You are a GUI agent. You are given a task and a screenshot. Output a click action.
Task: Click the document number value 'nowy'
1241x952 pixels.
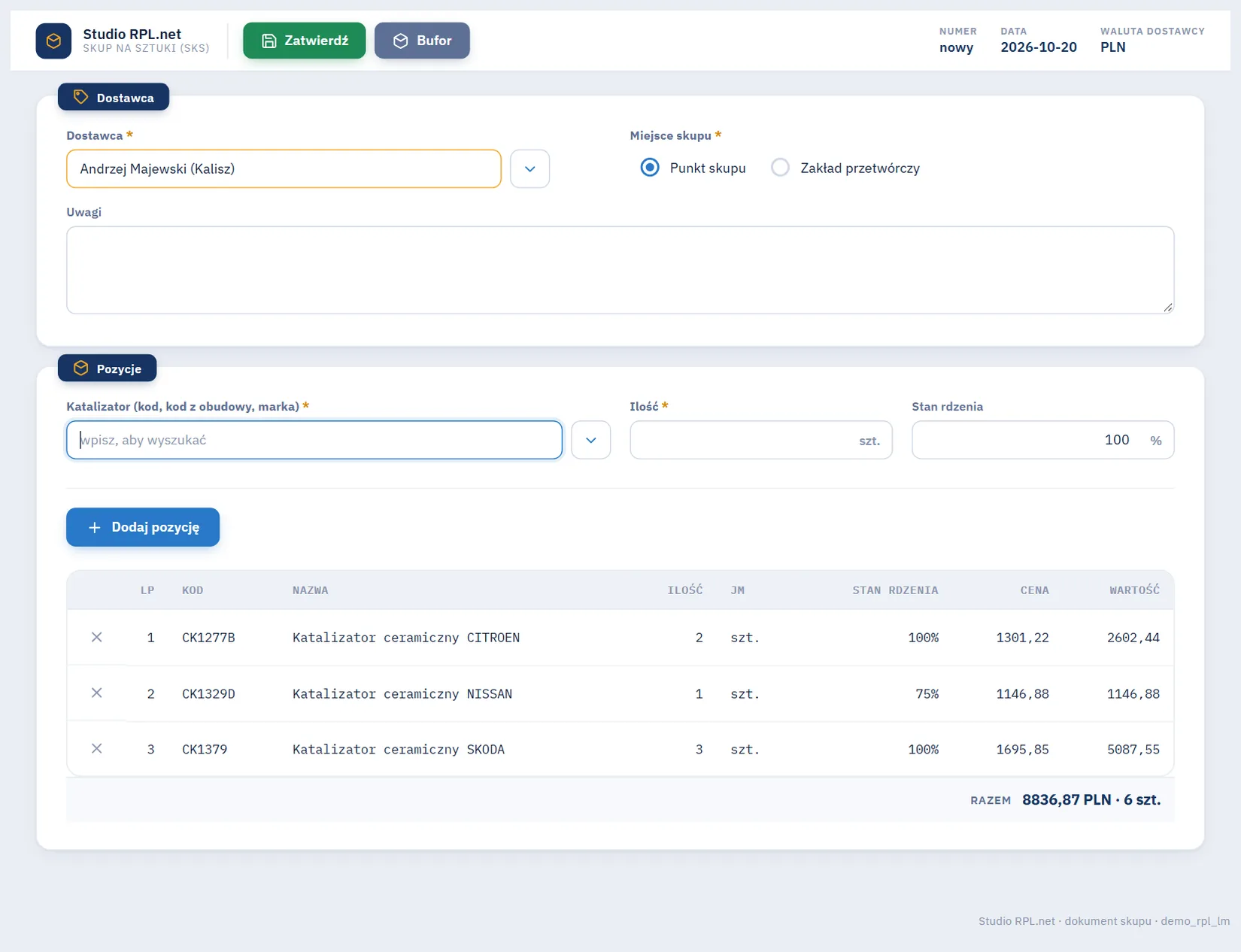pos(957,47)
